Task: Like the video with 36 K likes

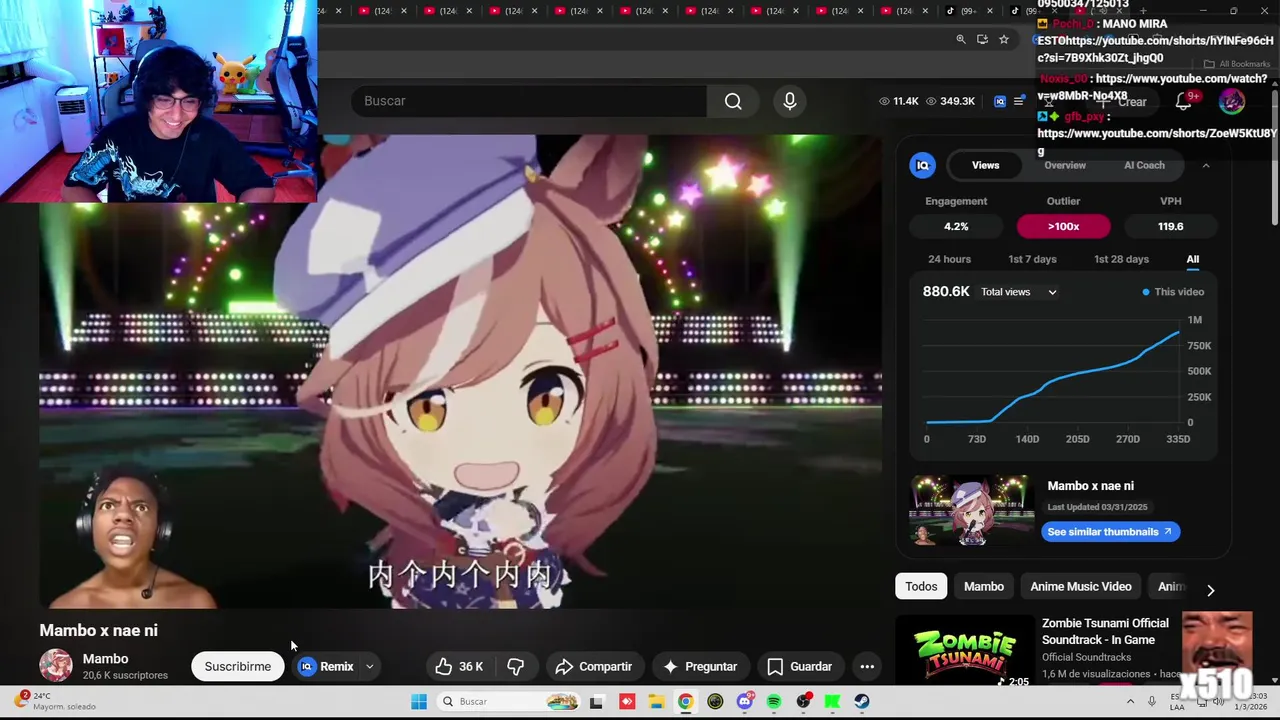Action: pyautogui.click(x=459, y=666)
